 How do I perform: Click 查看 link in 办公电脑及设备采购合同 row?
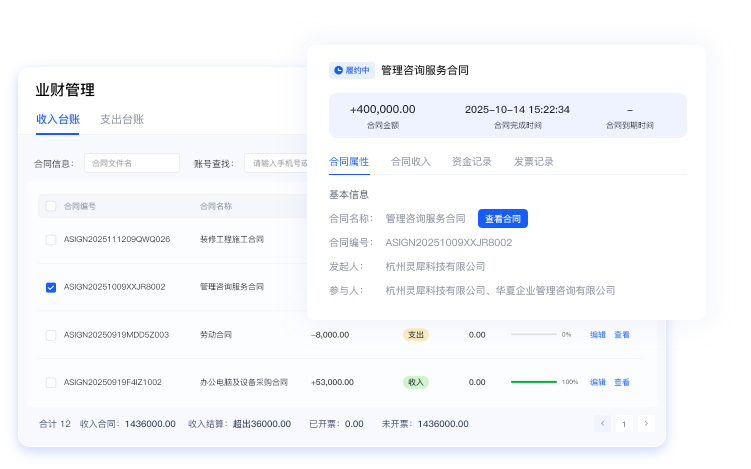[x=622, y=382]
